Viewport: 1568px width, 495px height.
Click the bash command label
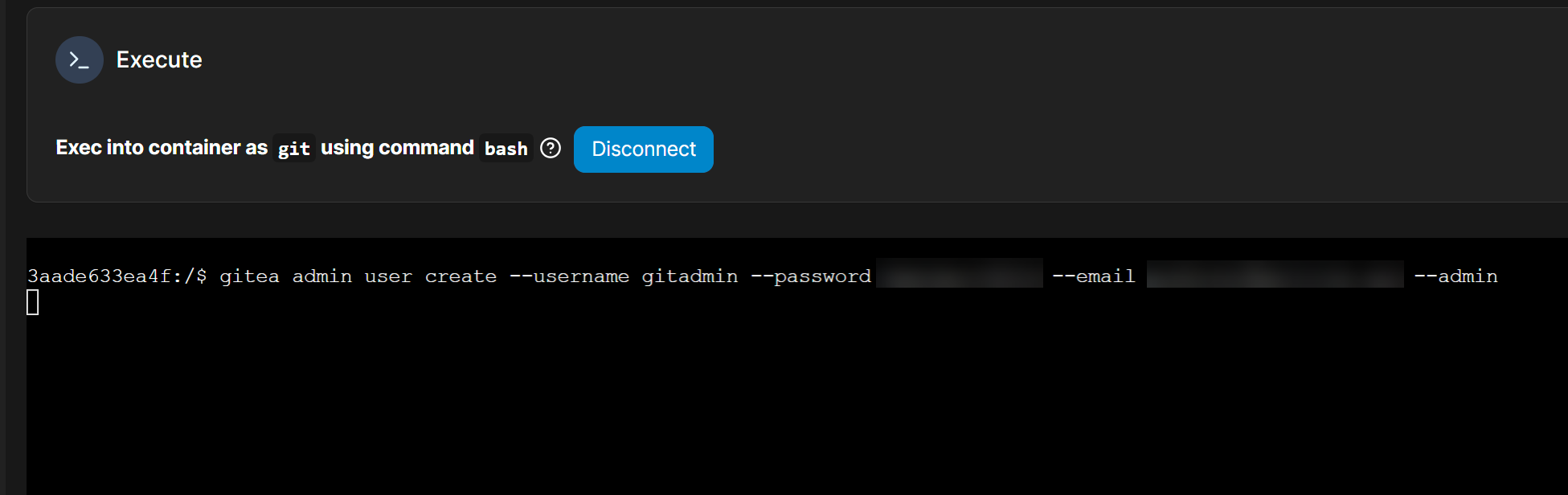(506, 149)
